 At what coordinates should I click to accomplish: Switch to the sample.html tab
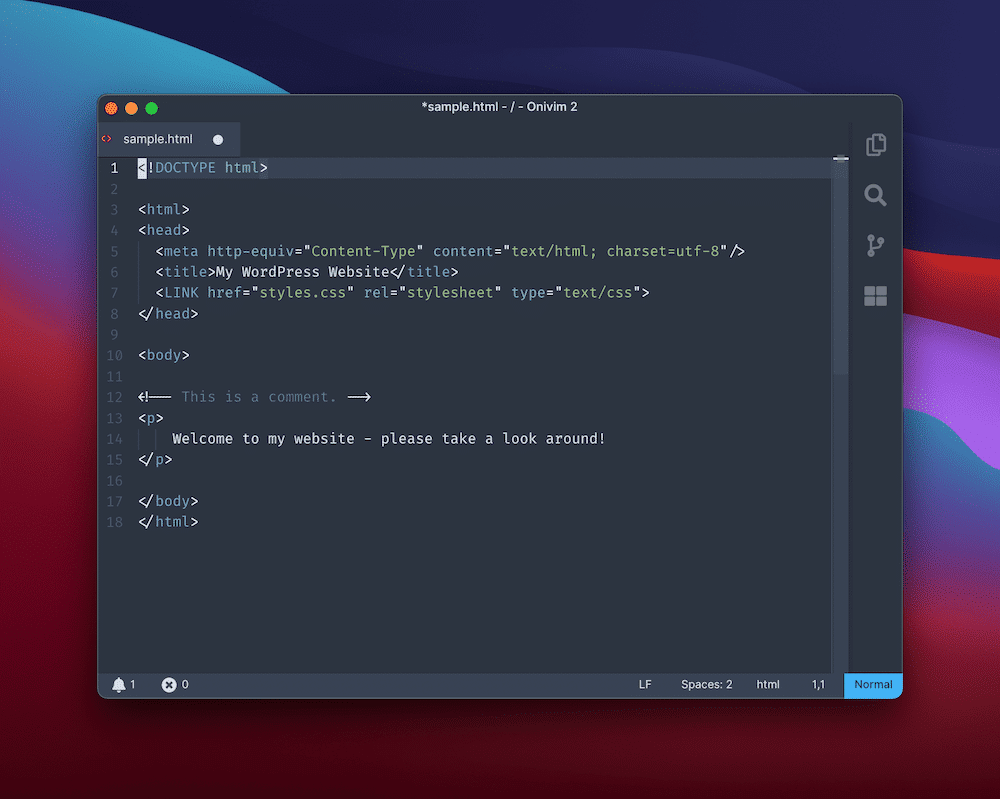pyautogui.click(x=160, y=139)
